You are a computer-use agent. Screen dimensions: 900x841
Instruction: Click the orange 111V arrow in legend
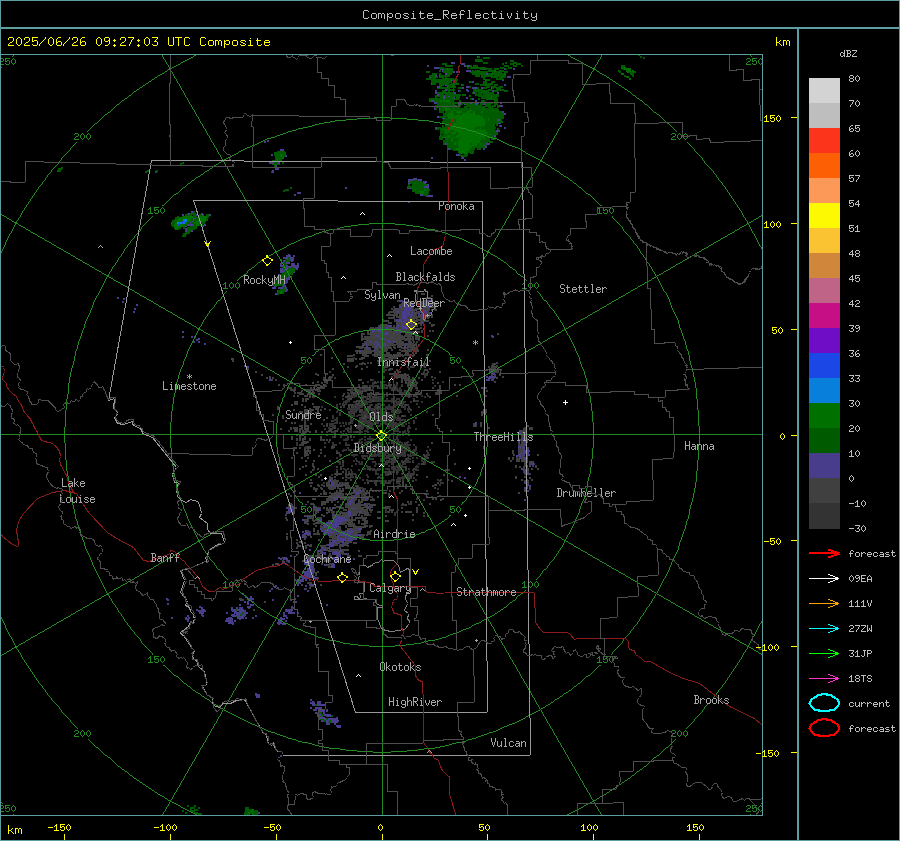pyautogui.click(x=824, y=603)
